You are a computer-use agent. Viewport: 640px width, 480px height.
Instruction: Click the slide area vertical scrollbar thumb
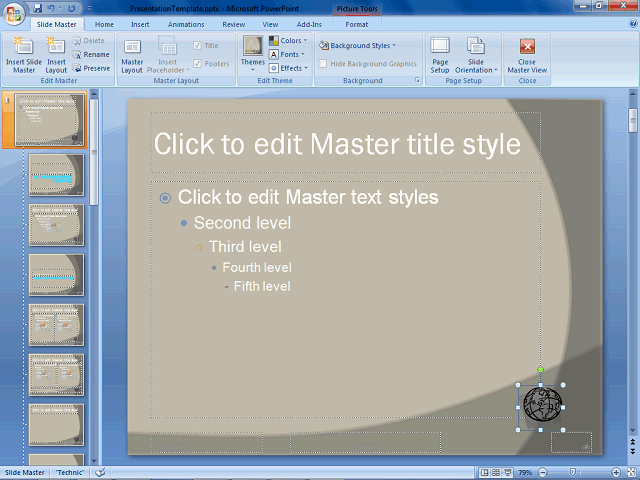click(633, 120)
